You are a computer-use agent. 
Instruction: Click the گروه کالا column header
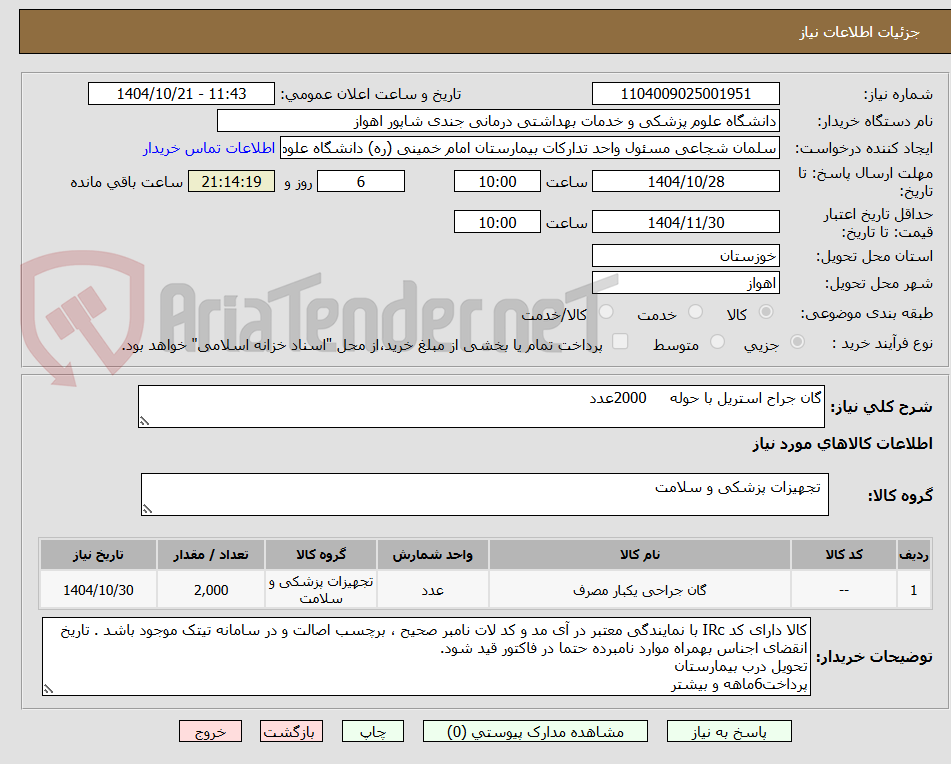pyautogui.click(x=321, y=555)
